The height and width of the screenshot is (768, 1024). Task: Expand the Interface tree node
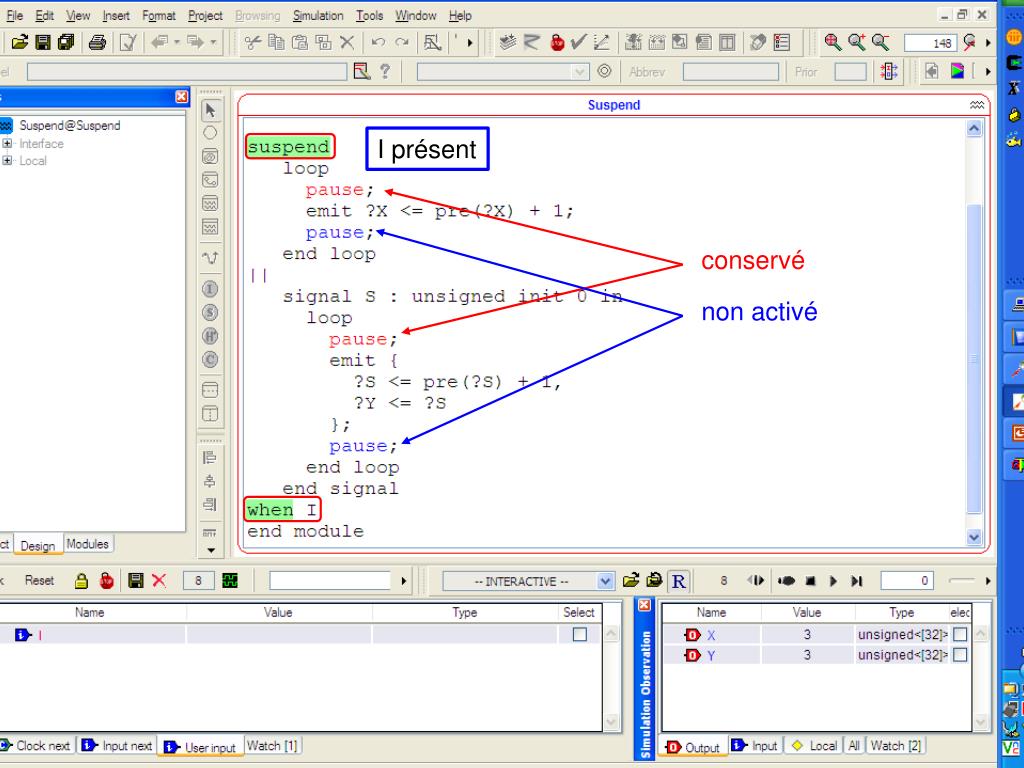(7, 143)
